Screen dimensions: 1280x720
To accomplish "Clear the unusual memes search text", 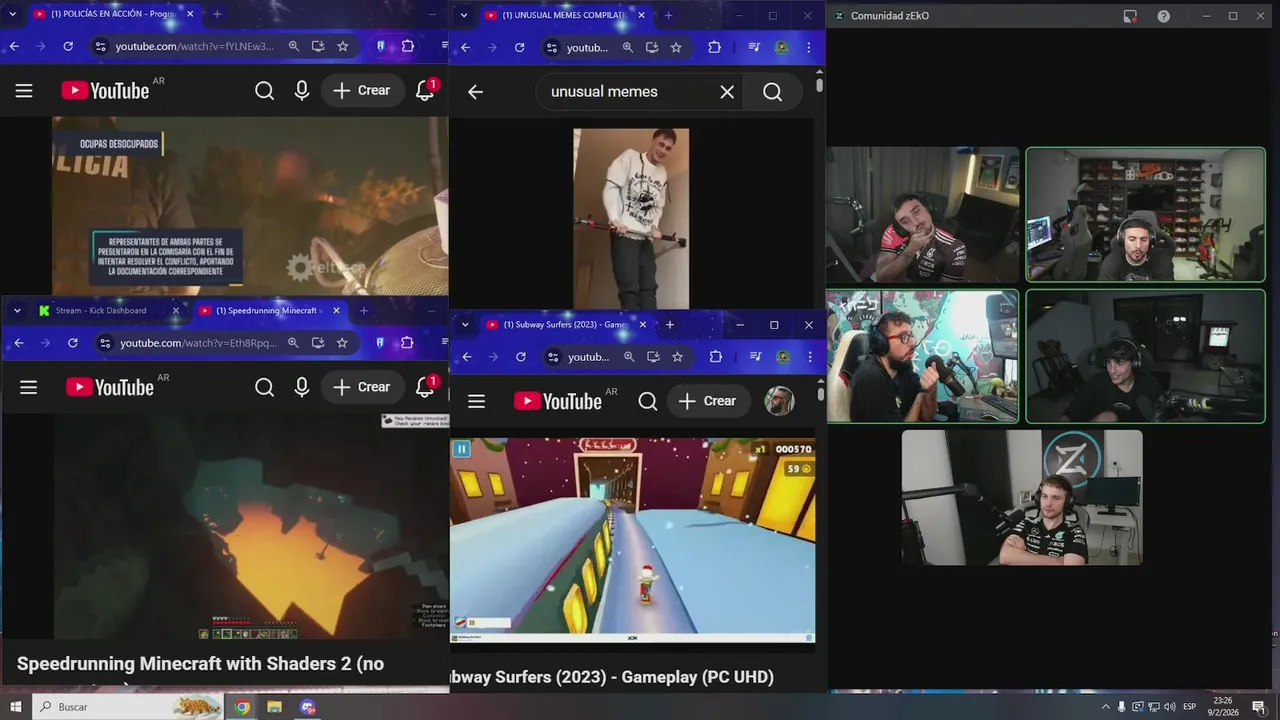I will tap(727, 92).
